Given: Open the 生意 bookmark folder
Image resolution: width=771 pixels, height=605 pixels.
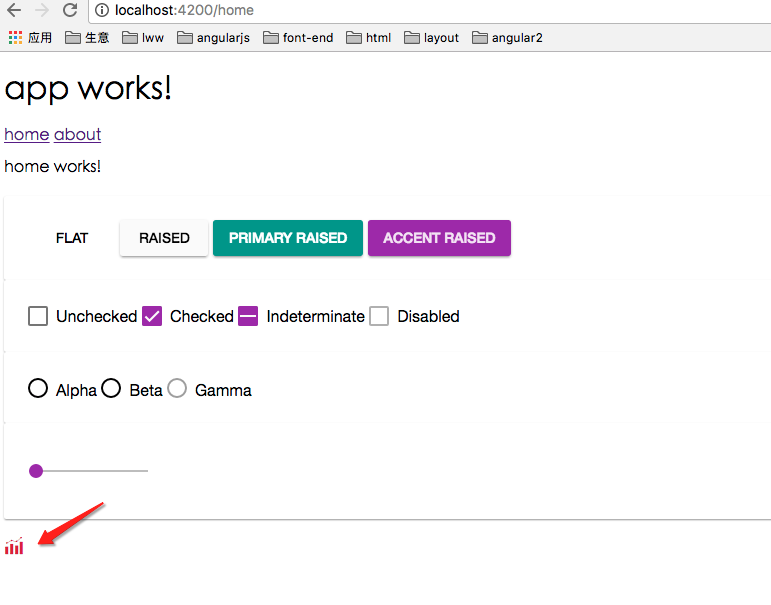Looking at the screenshot, I should click(87, 37).
